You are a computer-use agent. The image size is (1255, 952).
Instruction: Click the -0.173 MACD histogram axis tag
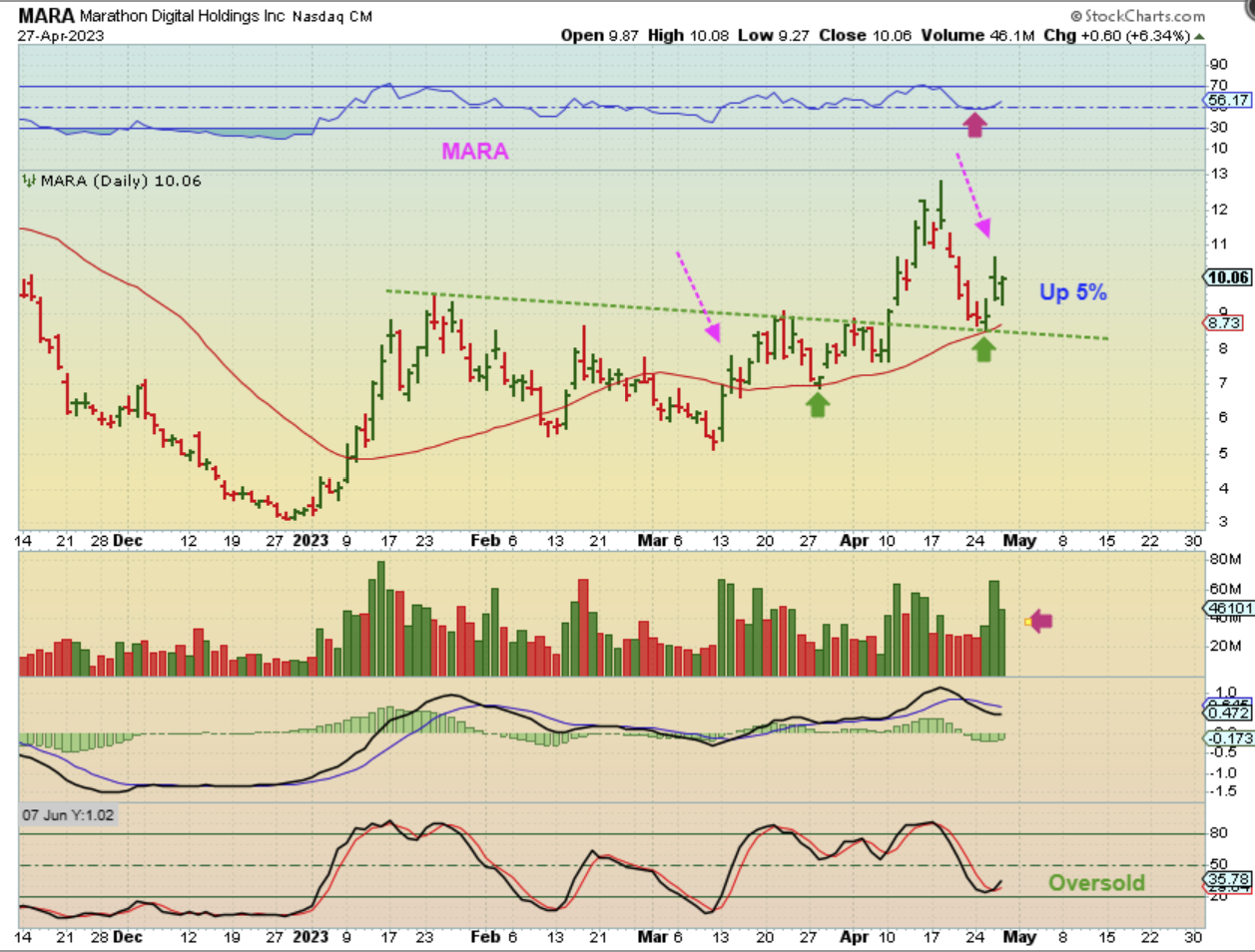click(1229, 738)
